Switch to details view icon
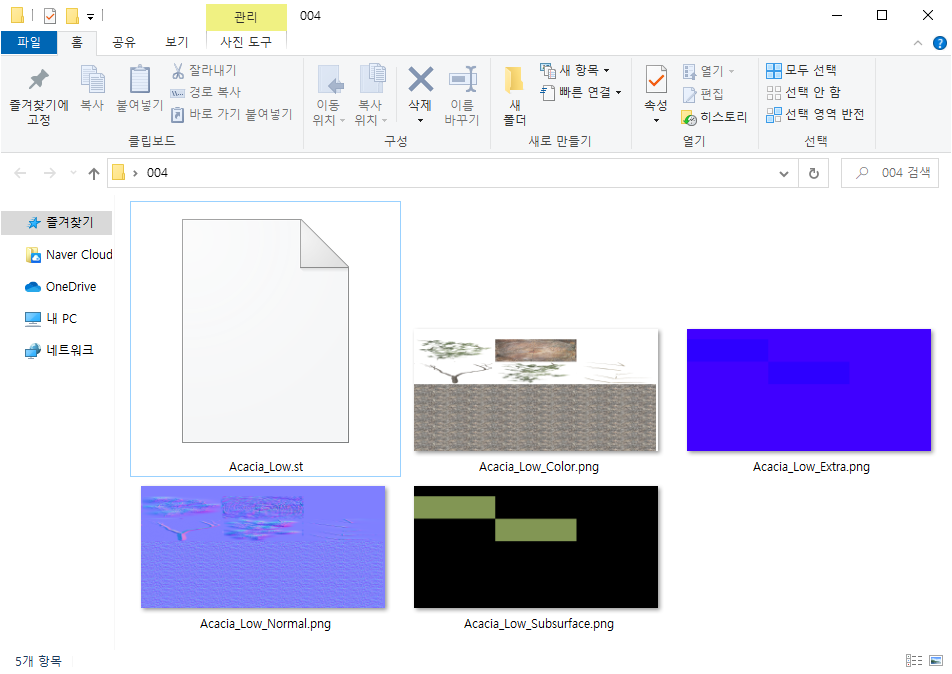Viewport: 952px width, 674px height. tap(914, 660)
